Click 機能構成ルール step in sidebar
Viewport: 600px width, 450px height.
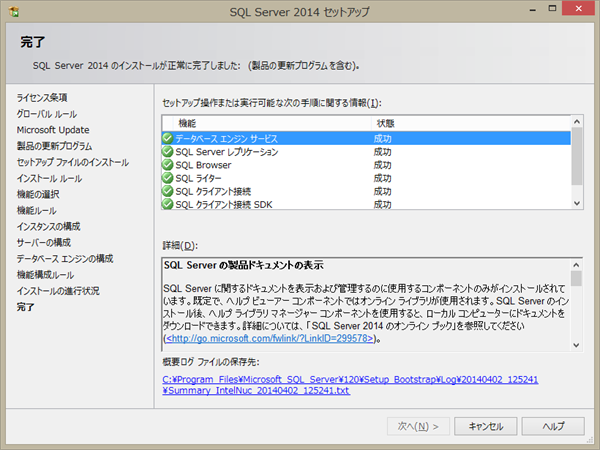coord(45,274)
